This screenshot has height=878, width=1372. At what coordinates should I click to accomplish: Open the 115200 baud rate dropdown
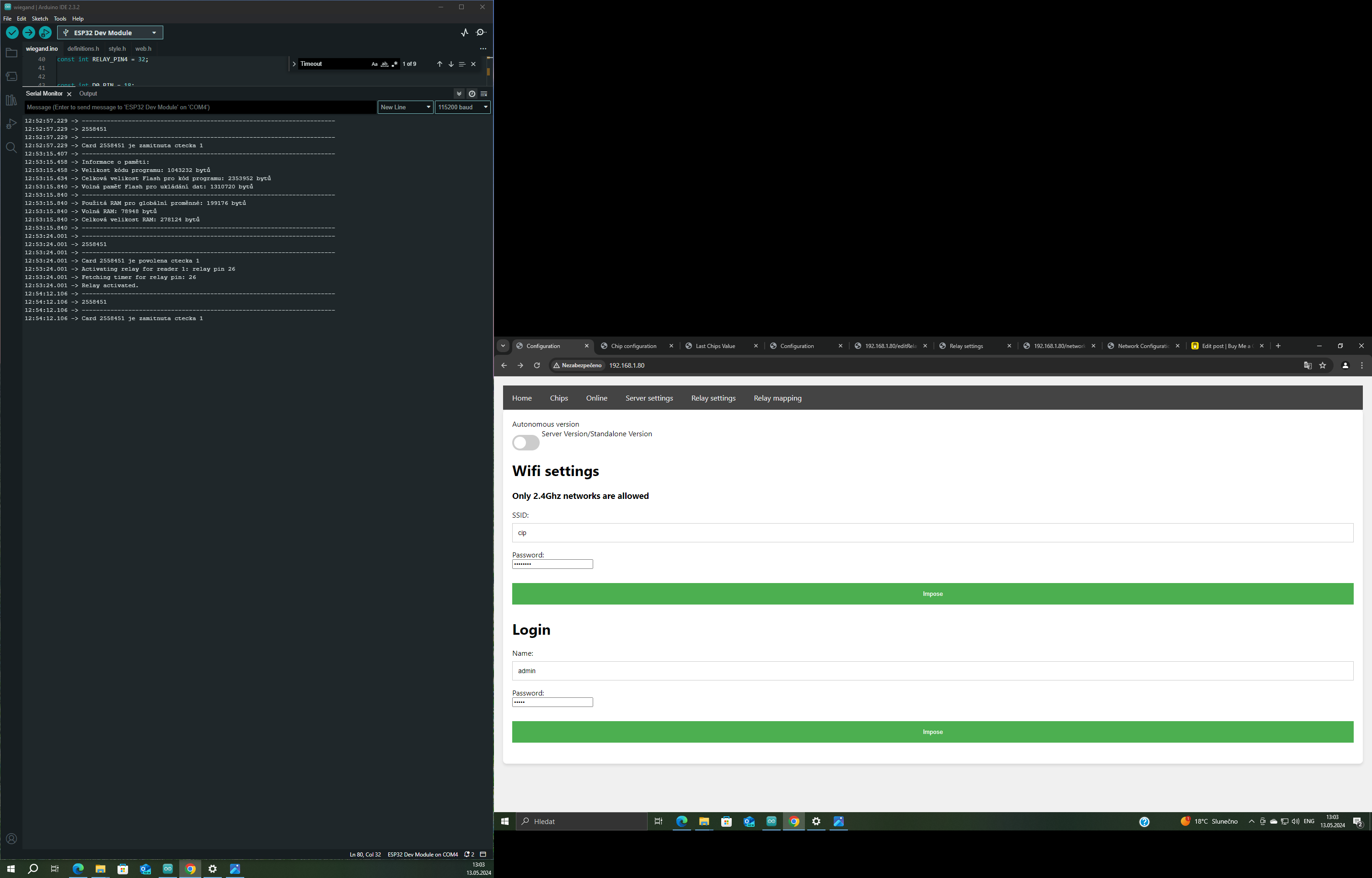coord(463,107)
